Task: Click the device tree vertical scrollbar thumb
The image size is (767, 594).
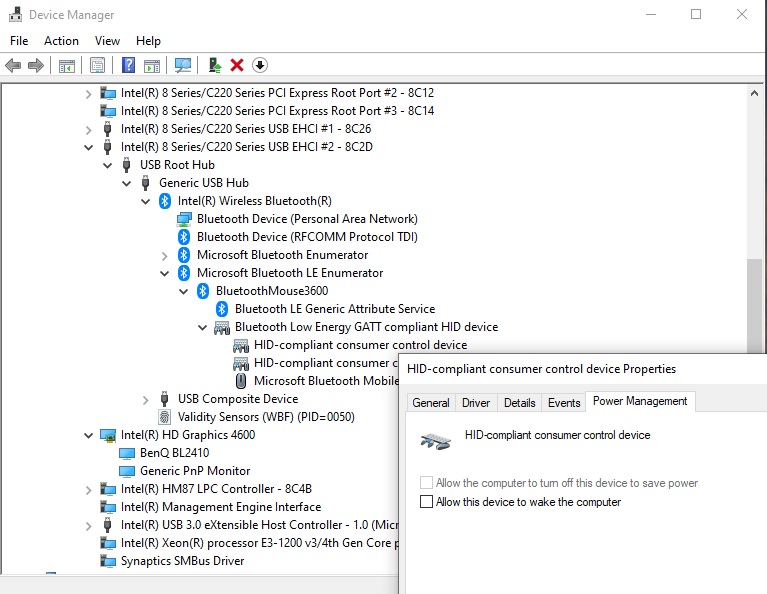Action: coord(754,305)
